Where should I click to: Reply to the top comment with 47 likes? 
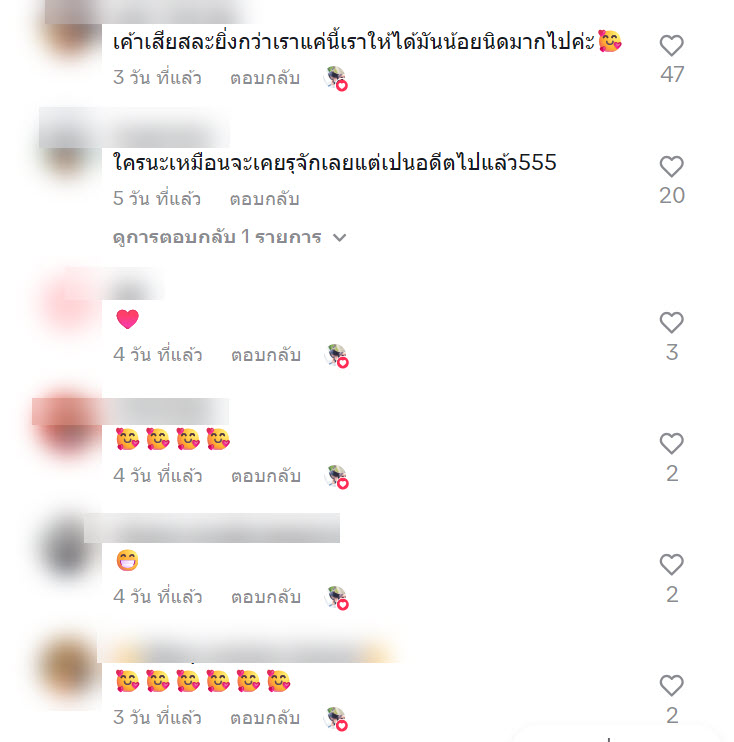point(265,78)
